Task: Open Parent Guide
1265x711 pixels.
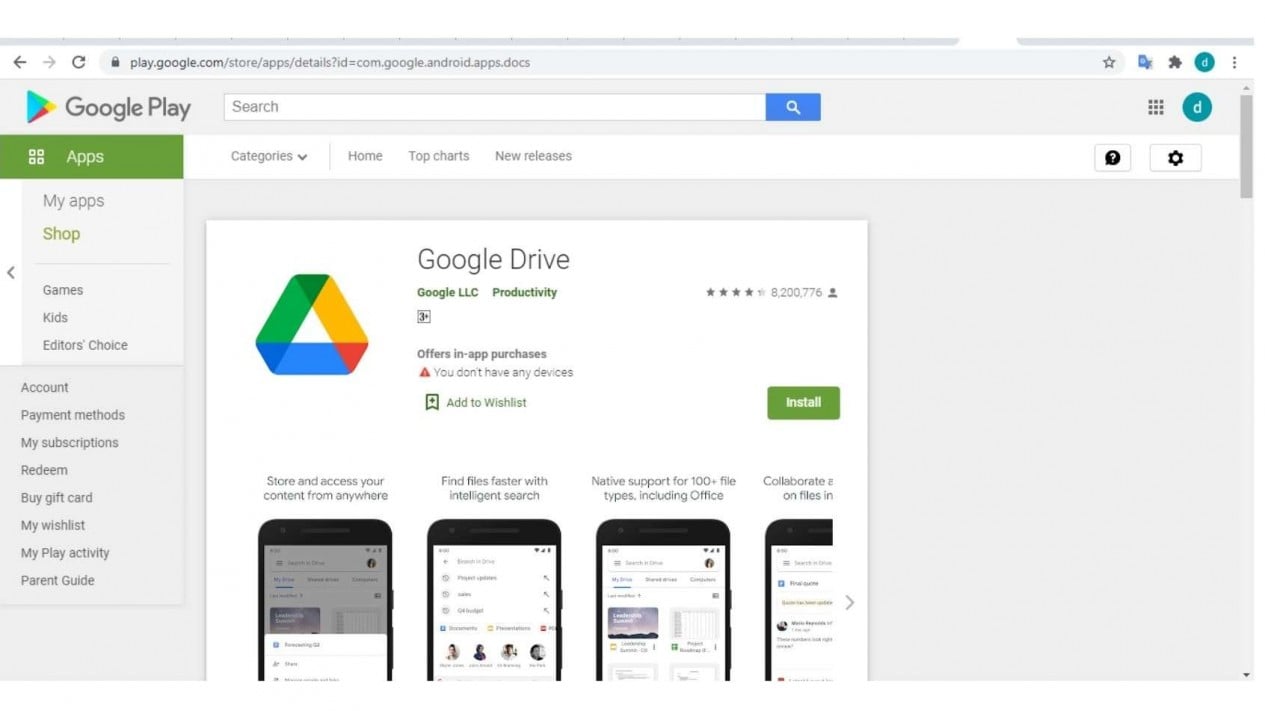Action: [58, 580]
